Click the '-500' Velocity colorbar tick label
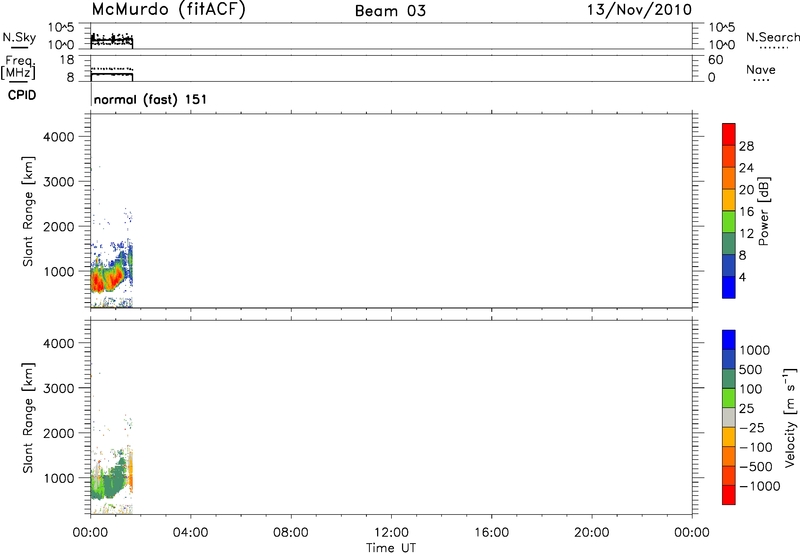The width and height of the screenshot is (800, 554). click(755, 466)
